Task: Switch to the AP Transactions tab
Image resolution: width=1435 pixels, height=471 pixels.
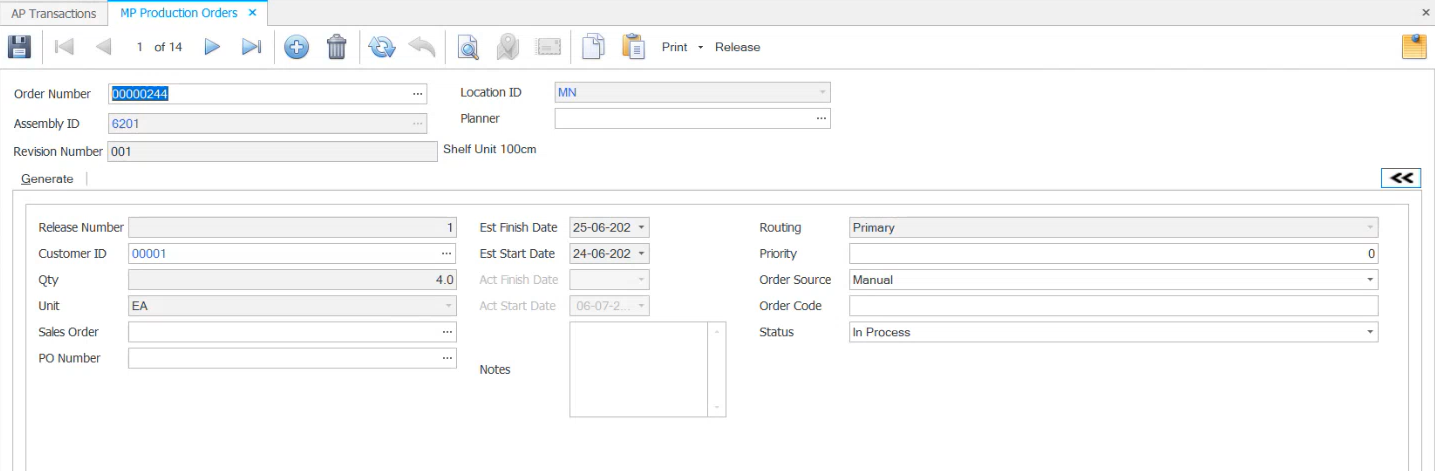Action: point(54,13)
